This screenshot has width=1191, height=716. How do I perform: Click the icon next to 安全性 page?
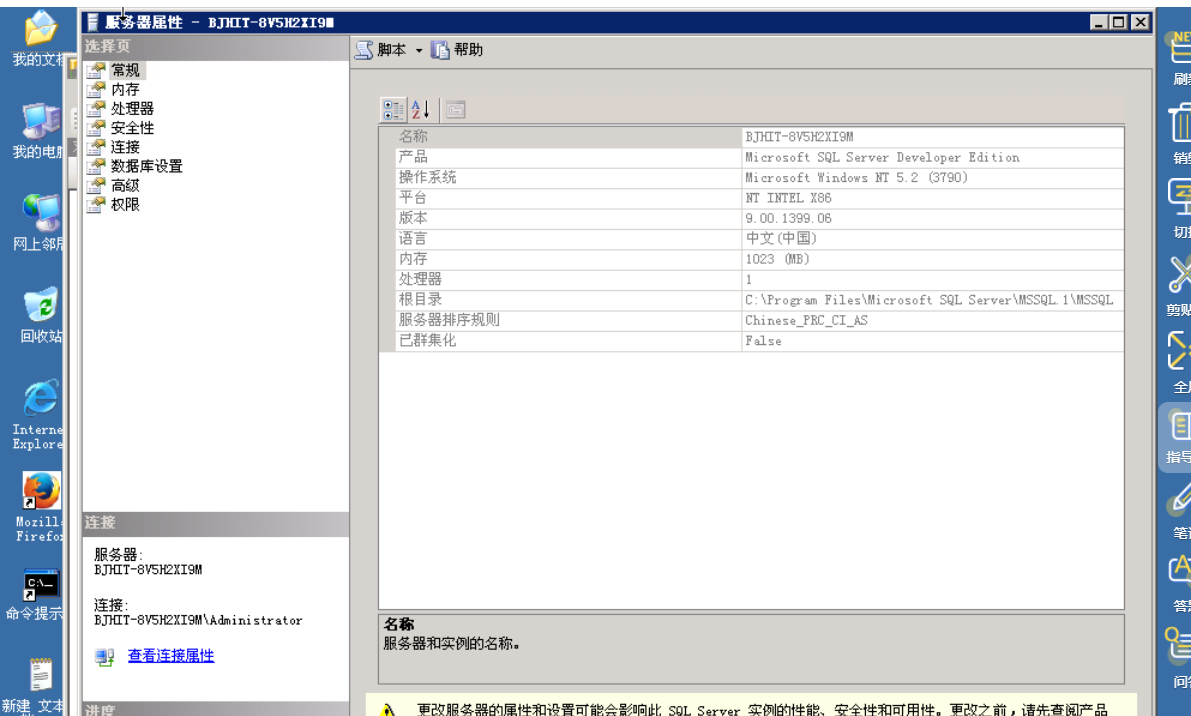click(x=96, y=128)
